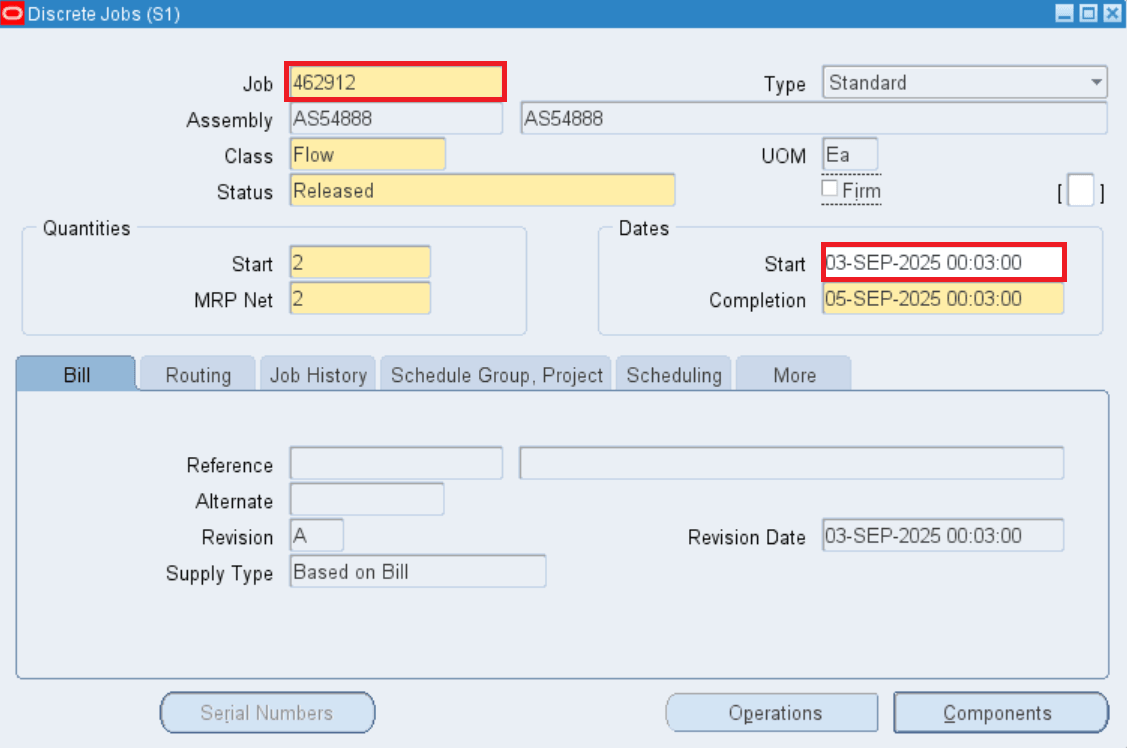Screen dimensions: 1127x748
Task: Switch to the Routing tab
Action: [x=197, y=374]
